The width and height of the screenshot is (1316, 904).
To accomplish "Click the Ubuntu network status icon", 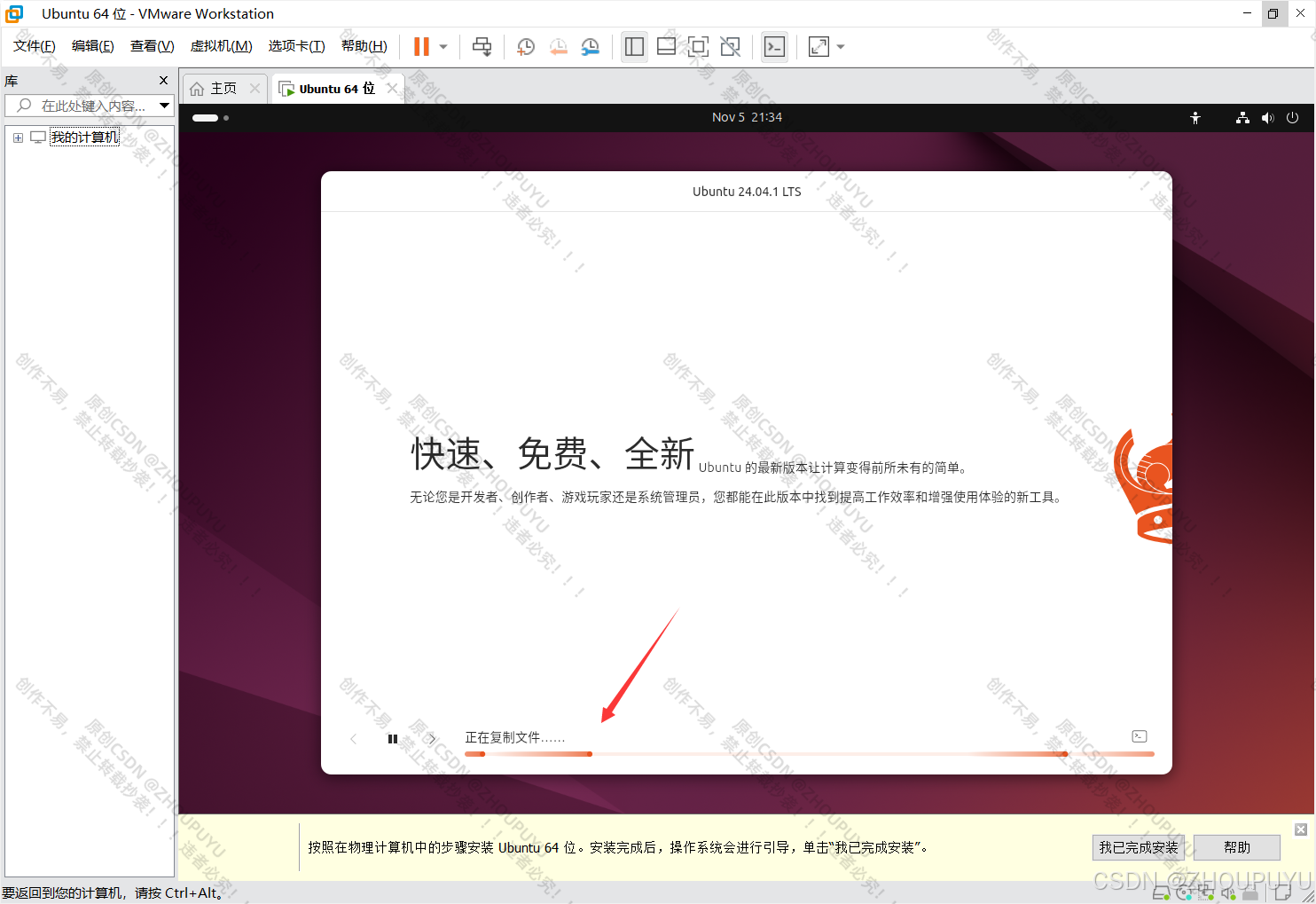I will pyautogui.click(x=1242, y=118).
